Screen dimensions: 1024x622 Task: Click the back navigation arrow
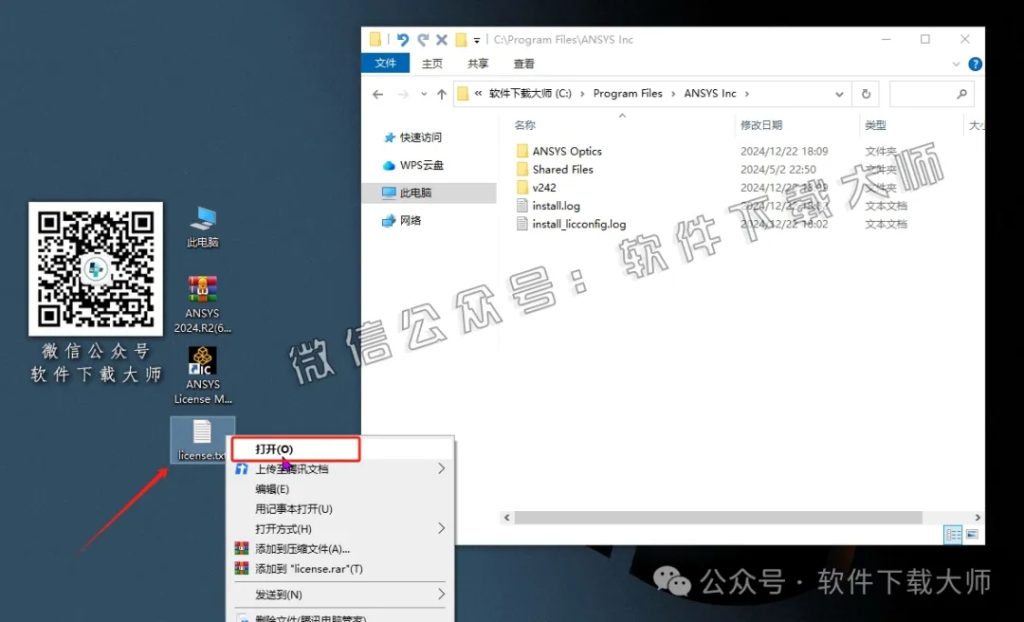378,93
